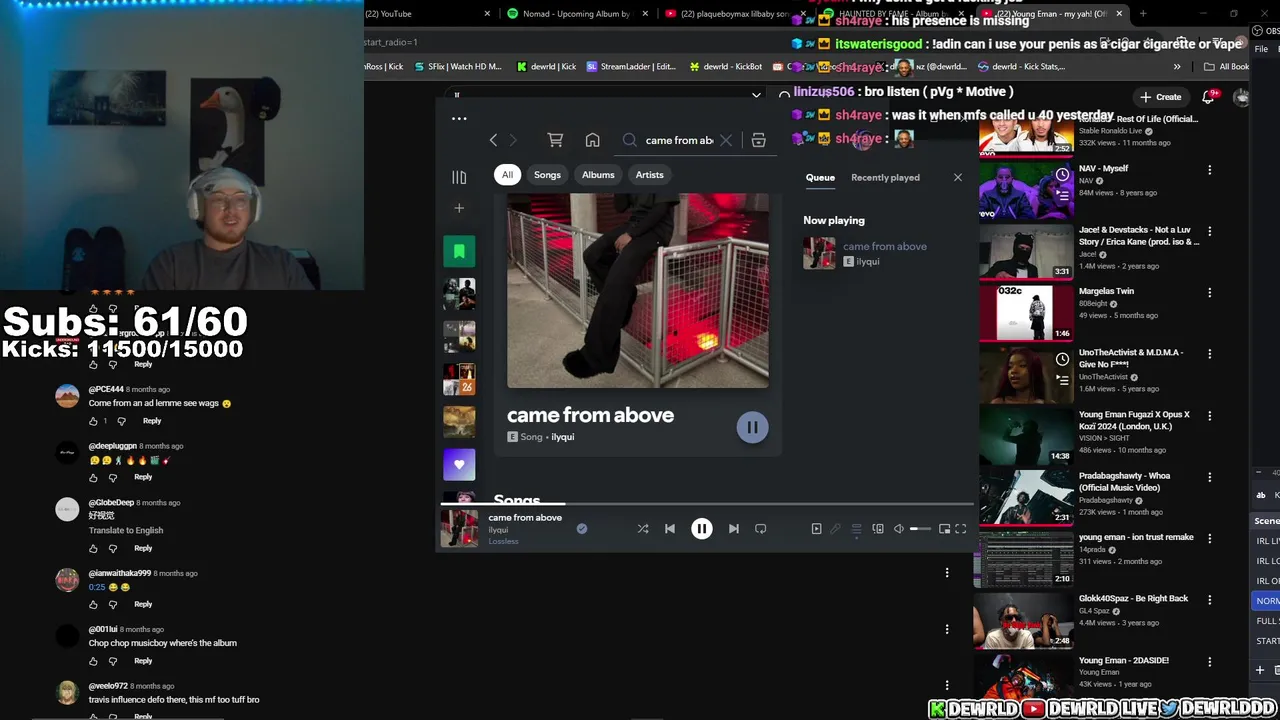Viewport: 1280px width, 720px height.
Task: Open the Browse icon beside the search bar
Action: 758,141
